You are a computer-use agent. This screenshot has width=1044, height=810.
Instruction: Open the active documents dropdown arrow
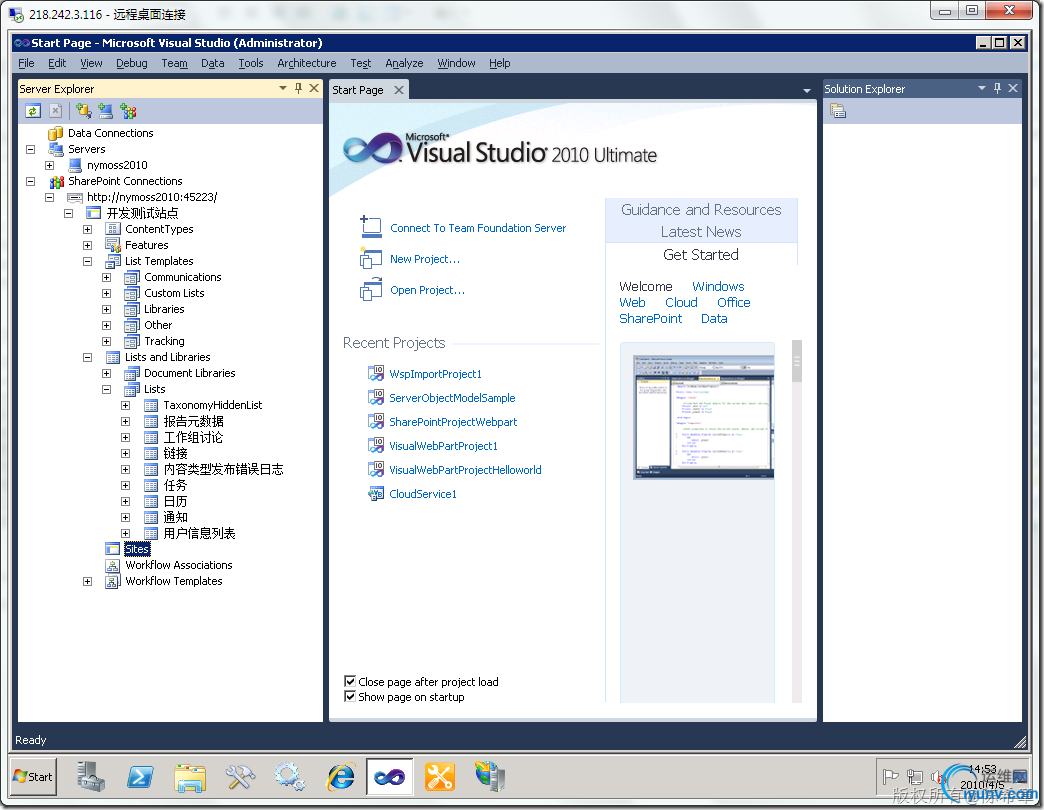click(807, 91)
